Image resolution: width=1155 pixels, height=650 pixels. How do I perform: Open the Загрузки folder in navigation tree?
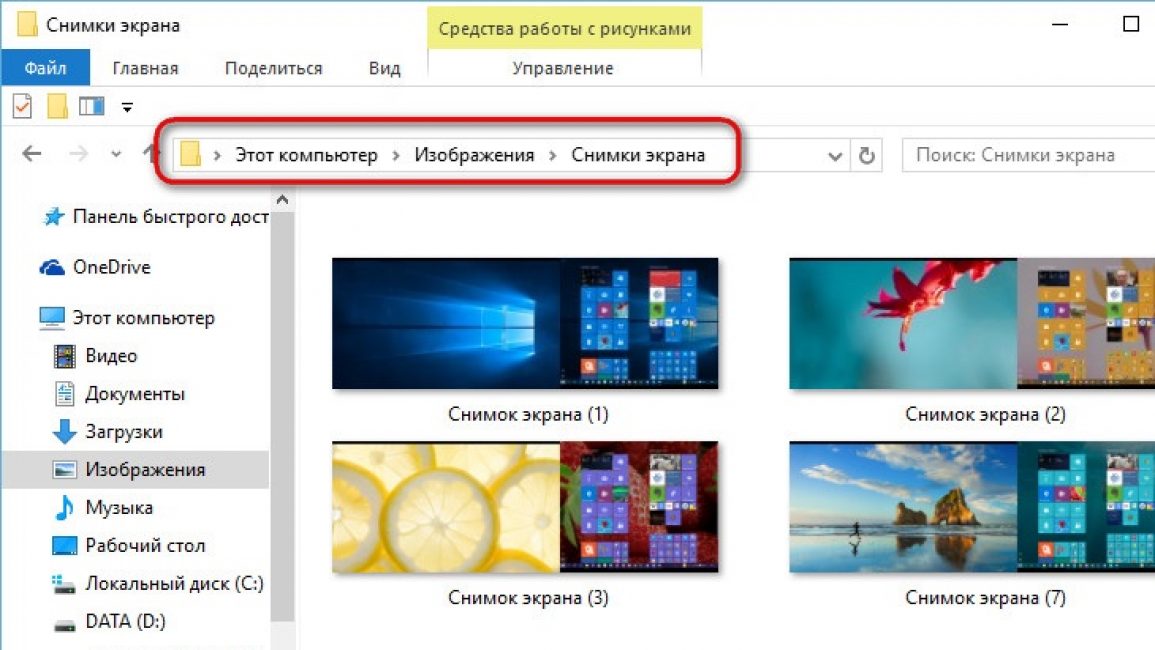(x=124, y=432)
